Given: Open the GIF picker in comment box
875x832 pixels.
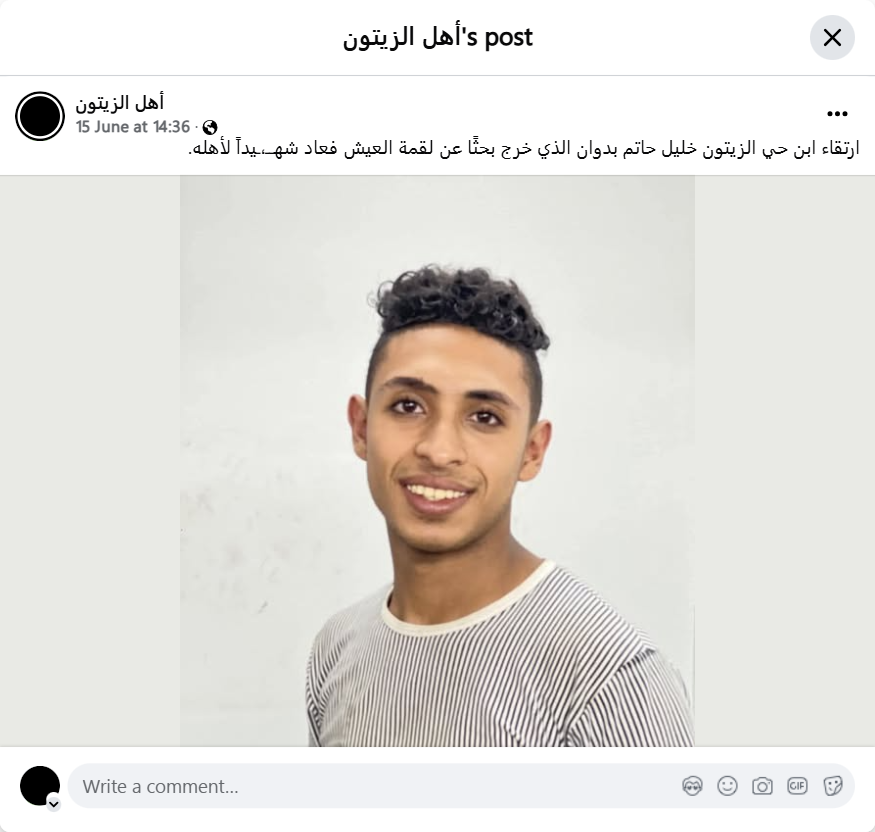Looking at the screenshot, I should click(x=797, y=786).
